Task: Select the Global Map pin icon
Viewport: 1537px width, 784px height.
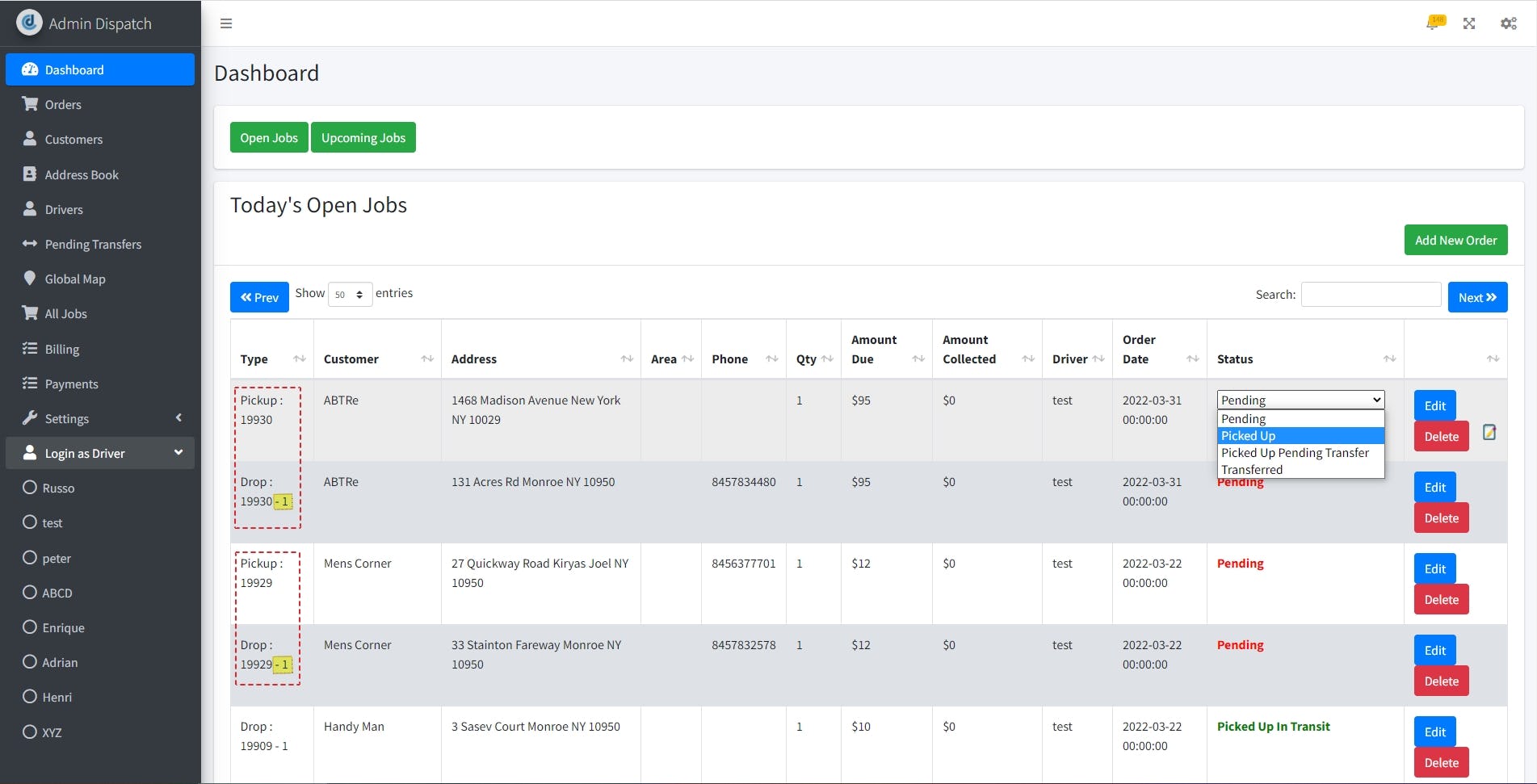Action: (30, 279)
